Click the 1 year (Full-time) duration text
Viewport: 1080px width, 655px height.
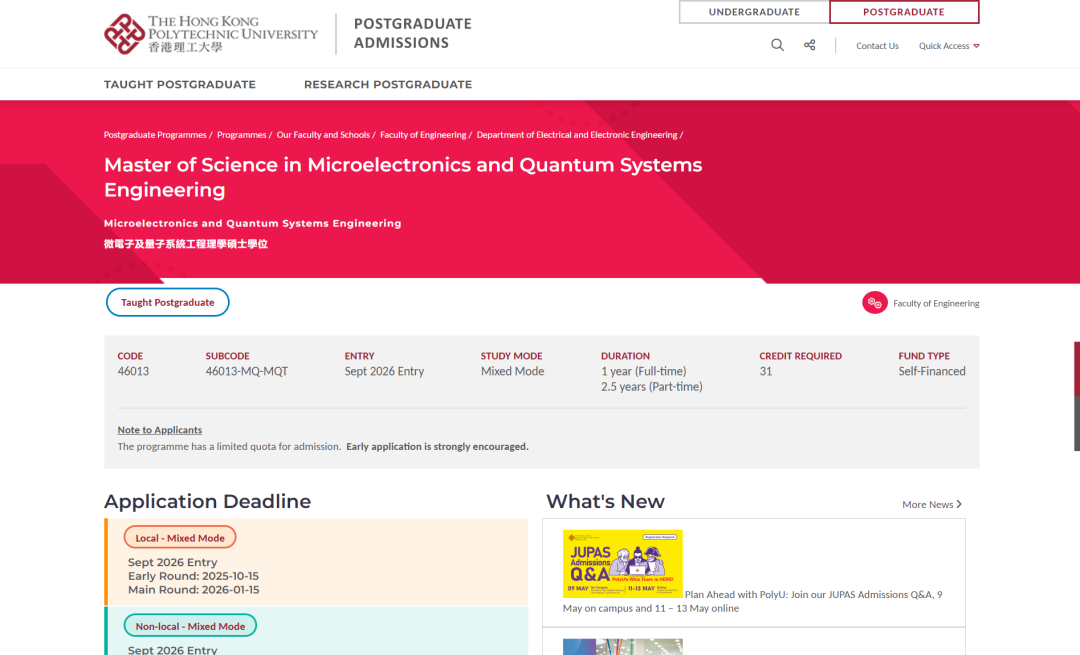[x=643, y=371]
